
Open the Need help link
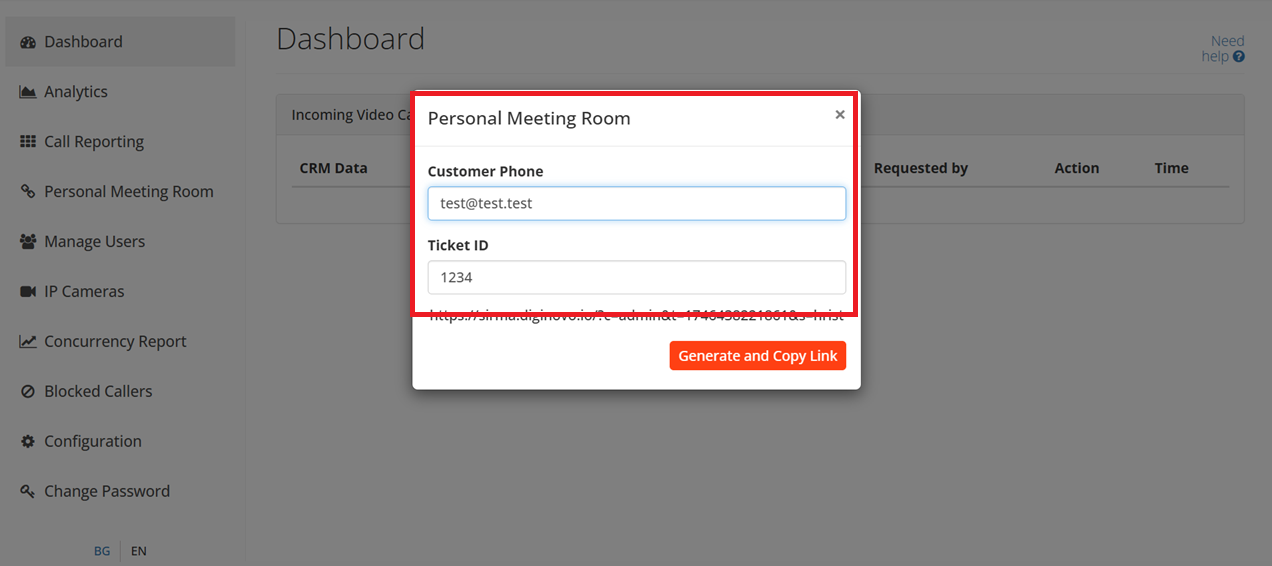click(x=1223, y=49)
